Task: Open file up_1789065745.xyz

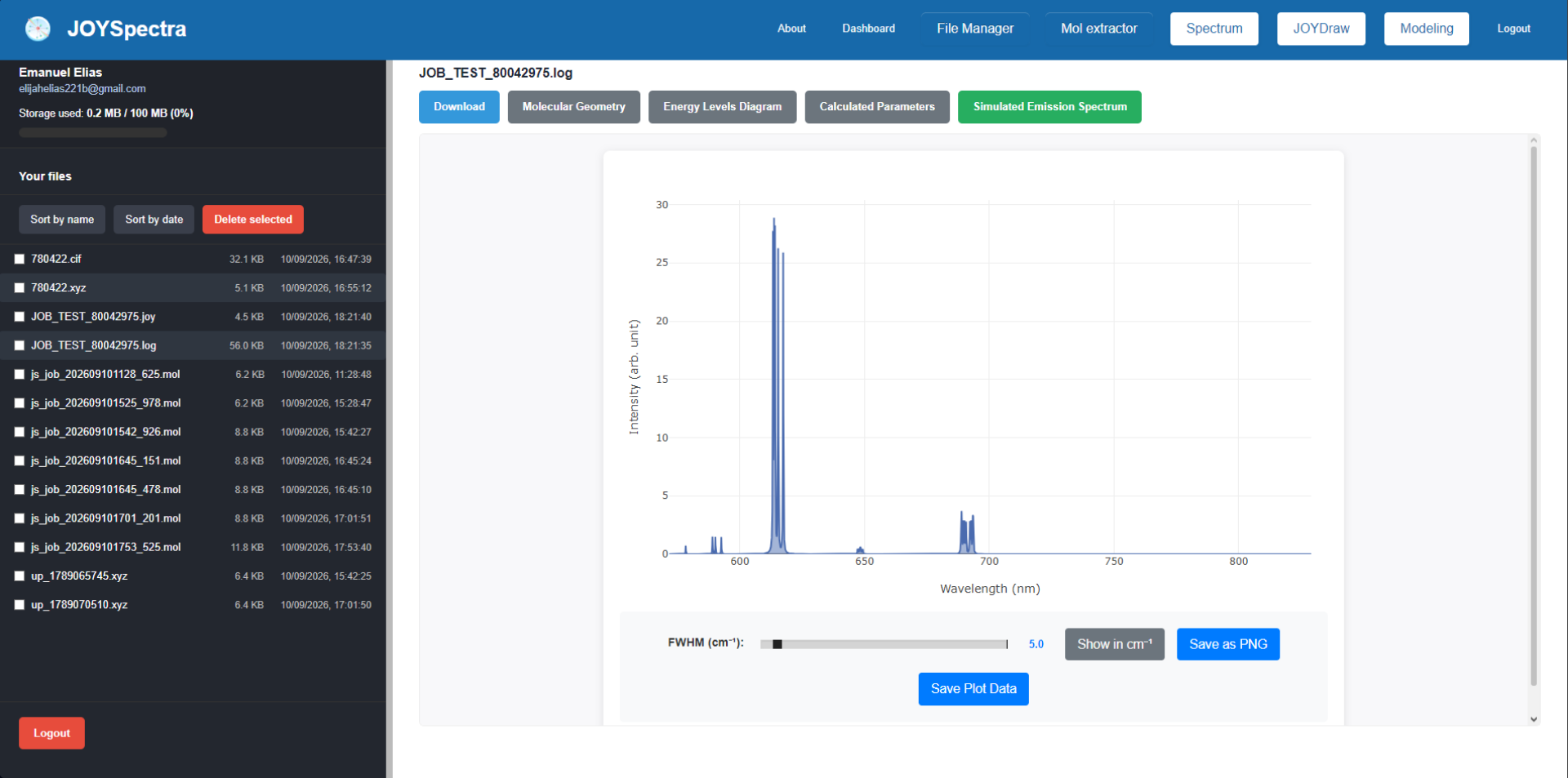Action: (x=79, y=576)
